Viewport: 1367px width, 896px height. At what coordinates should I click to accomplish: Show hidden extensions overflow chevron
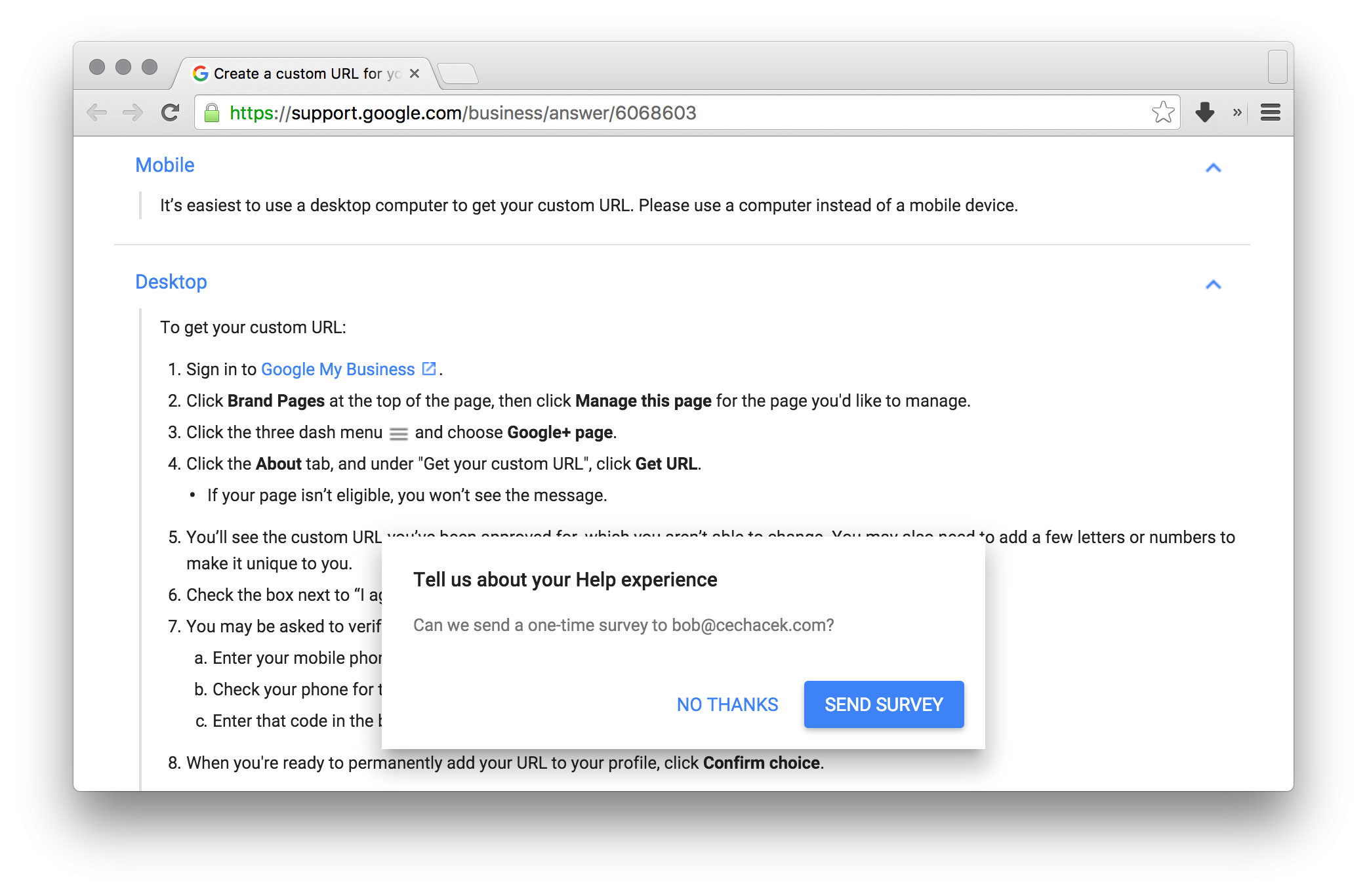point(1237,113)
